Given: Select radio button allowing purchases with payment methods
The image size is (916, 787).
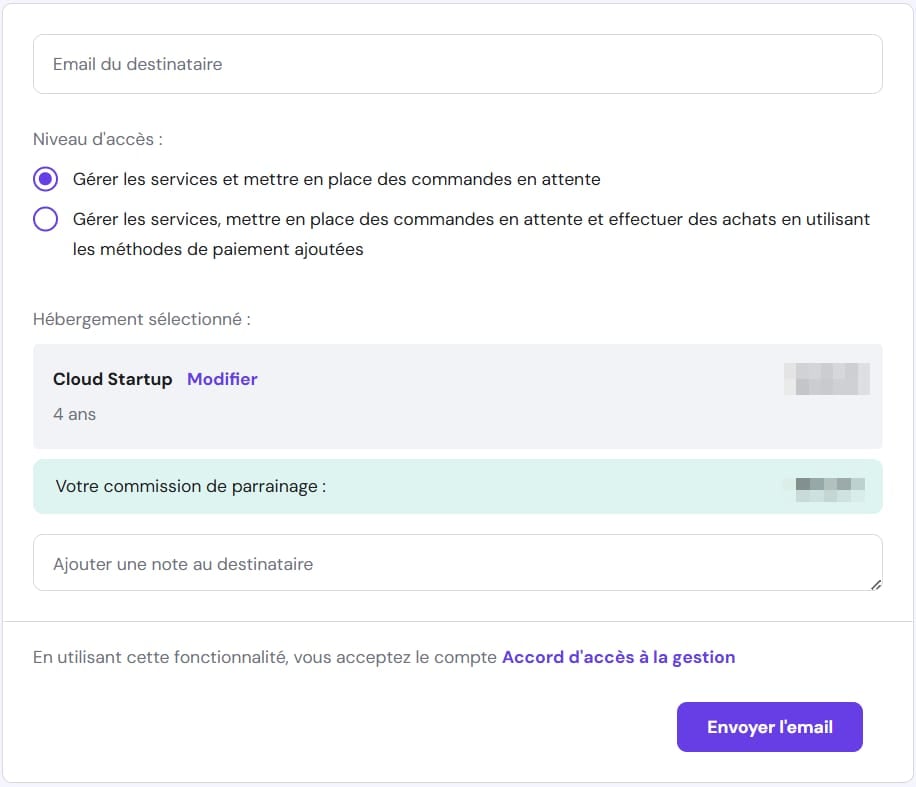Looking at the screenshot, I should (x=45, y=219).
